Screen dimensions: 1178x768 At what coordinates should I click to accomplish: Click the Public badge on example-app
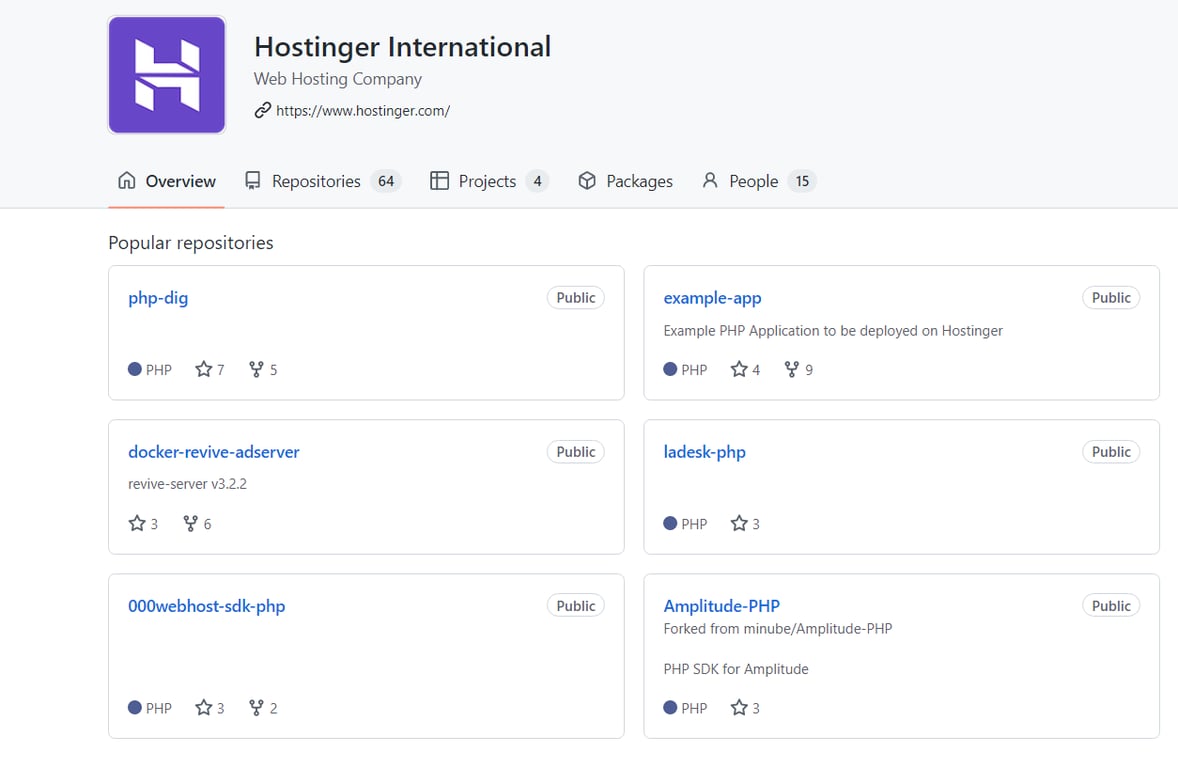[x=1110, y=297]
